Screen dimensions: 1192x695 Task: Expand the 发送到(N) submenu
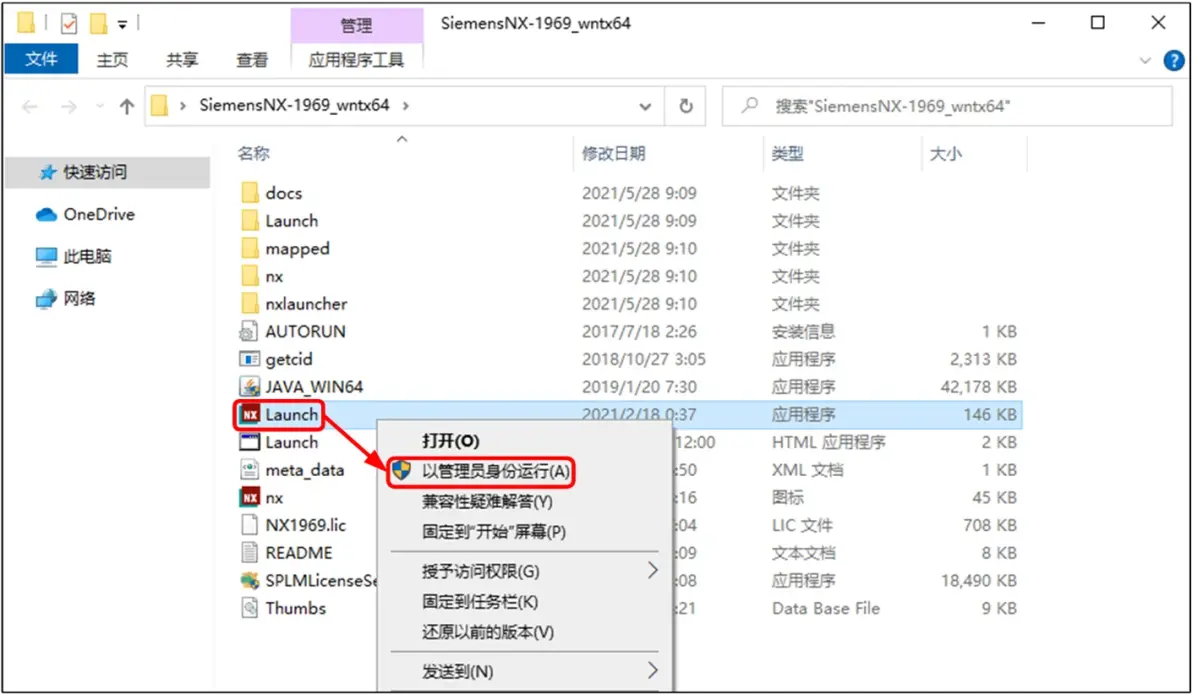point(652,671)
